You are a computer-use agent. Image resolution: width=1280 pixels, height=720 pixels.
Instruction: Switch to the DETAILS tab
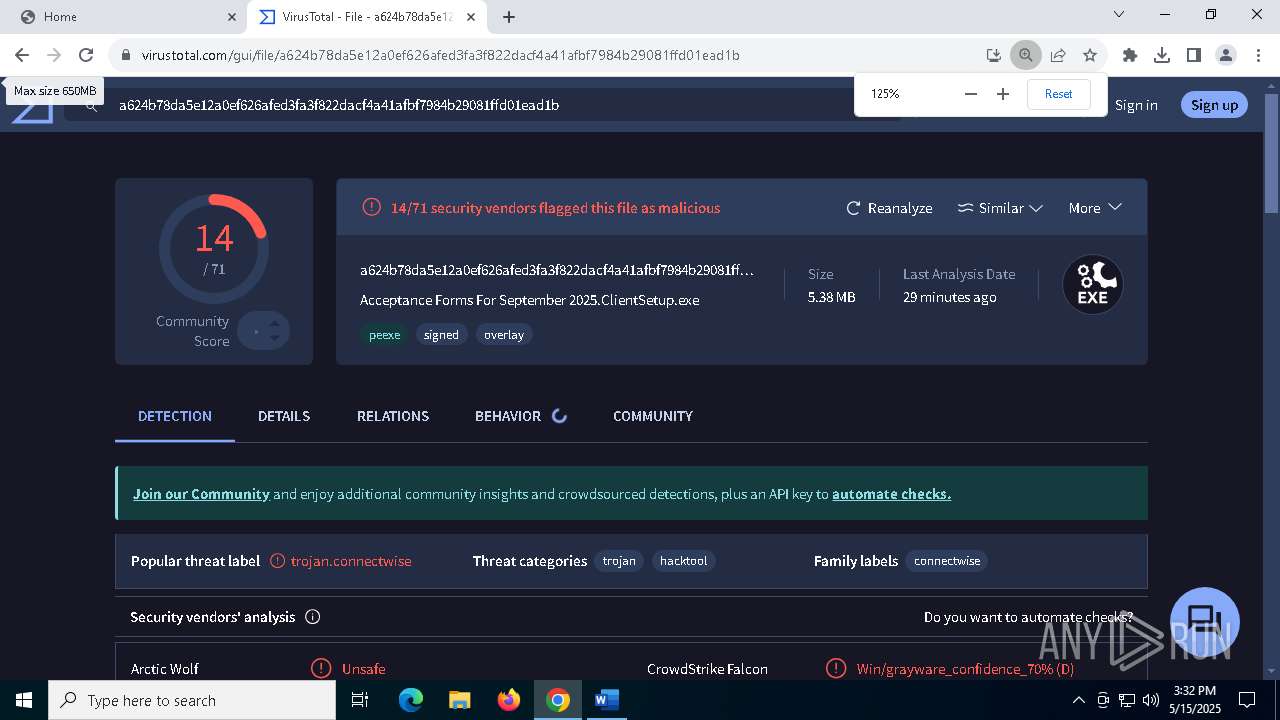284,416
